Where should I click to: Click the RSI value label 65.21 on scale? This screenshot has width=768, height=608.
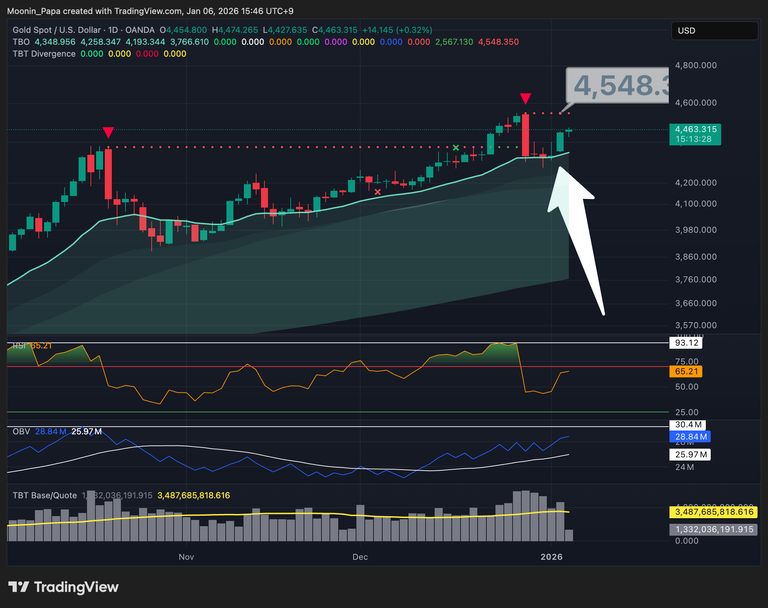coord(686,371)
